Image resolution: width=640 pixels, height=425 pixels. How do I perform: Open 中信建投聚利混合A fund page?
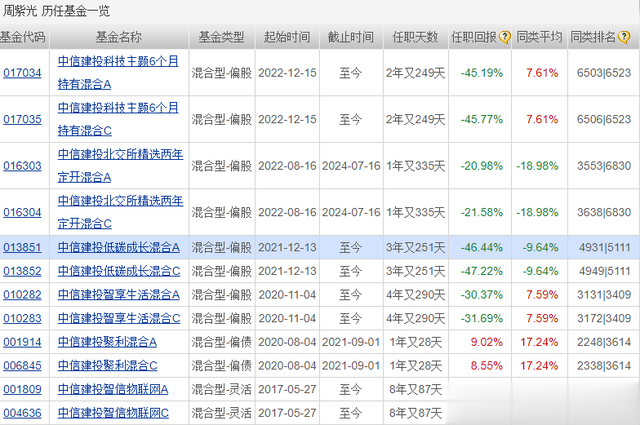point(107,342)
